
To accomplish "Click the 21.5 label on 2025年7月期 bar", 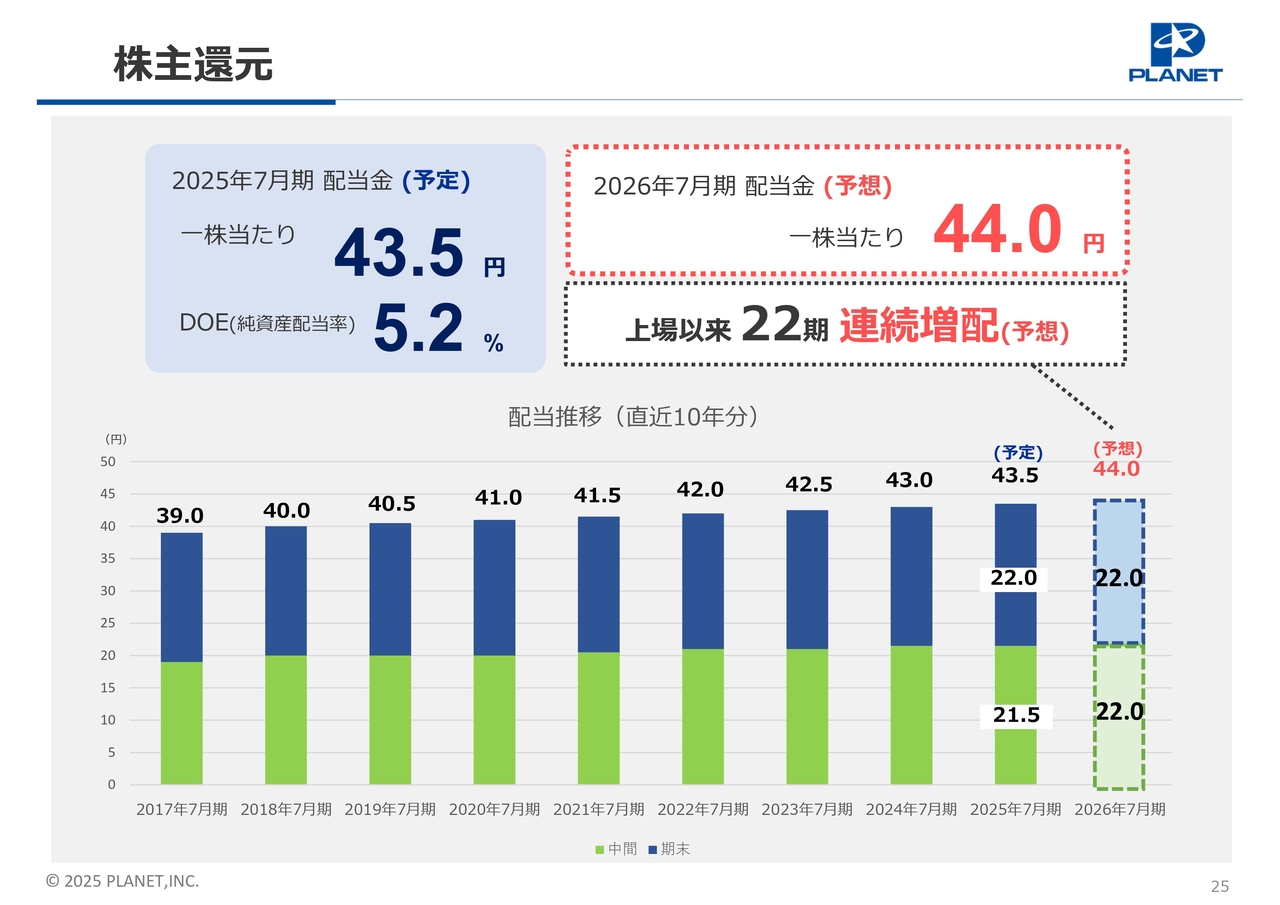I will pyautogui.click(x=1015, y=716).
